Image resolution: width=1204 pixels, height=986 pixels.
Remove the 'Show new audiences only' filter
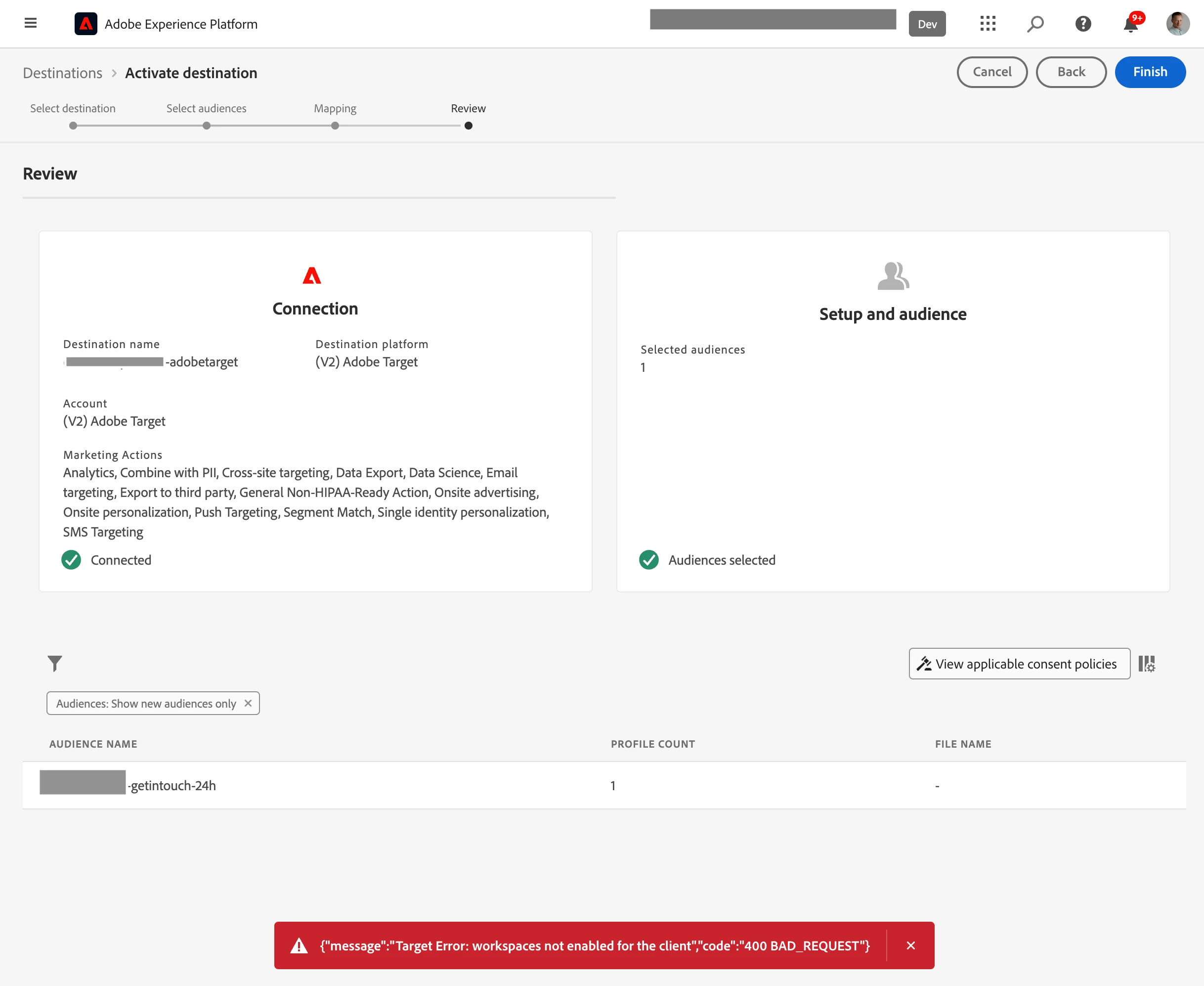click(x=248, y=703)
